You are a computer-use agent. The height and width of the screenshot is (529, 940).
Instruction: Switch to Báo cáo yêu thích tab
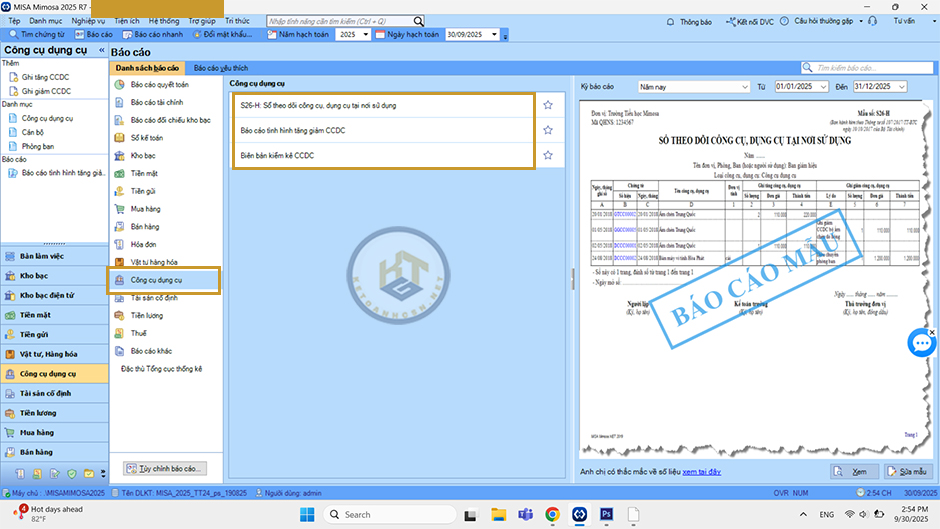221,67
